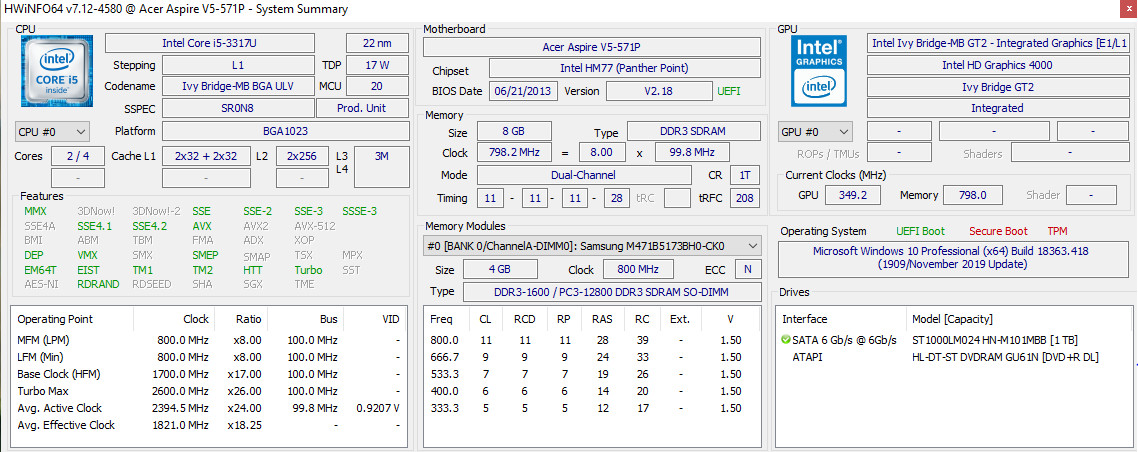
Task: Click the AES-NI feature label
Action: click(41, 284)
